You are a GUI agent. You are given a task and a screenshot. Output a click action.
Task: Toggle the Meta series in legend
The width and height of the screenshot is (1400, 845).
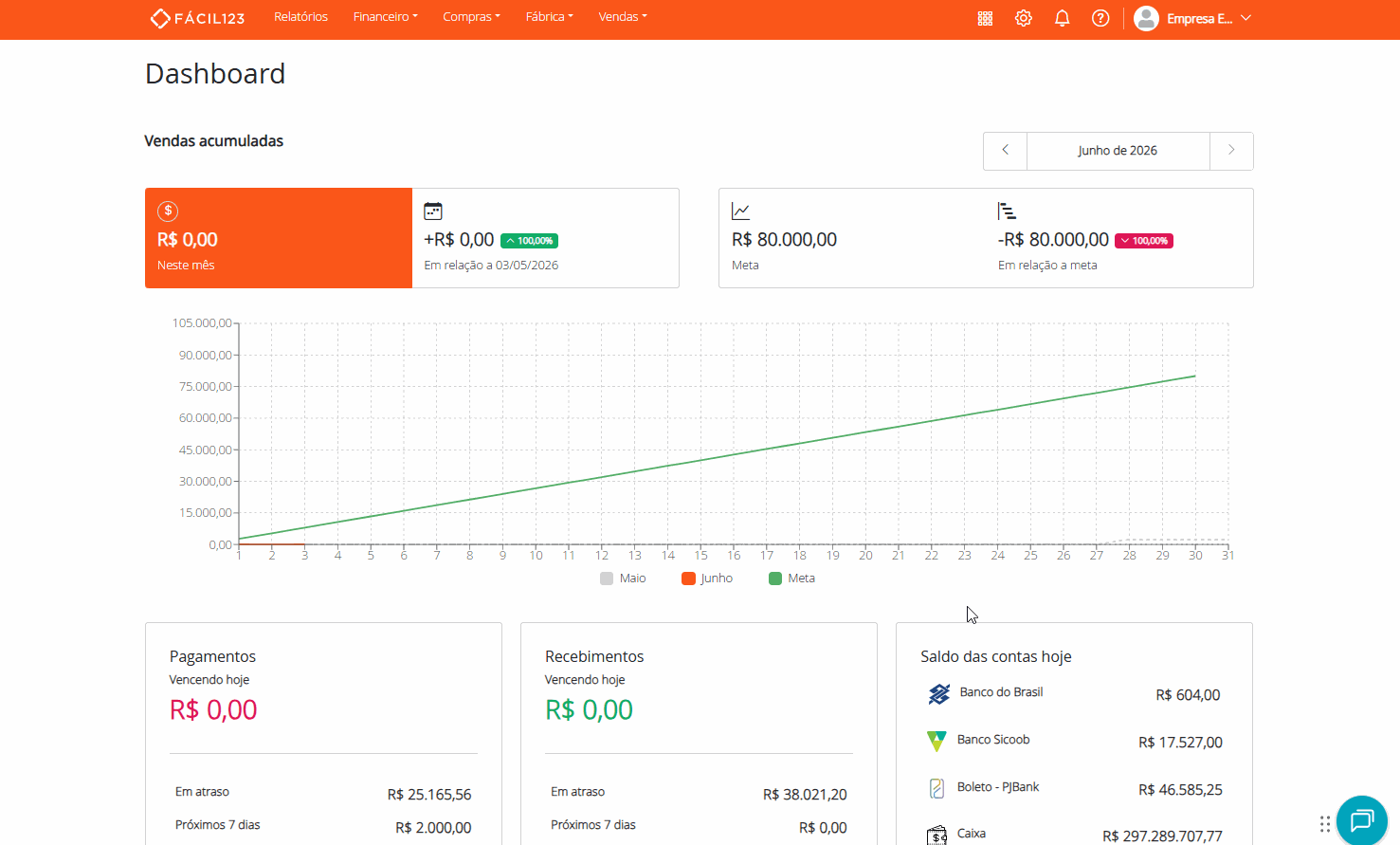[791, 578]
